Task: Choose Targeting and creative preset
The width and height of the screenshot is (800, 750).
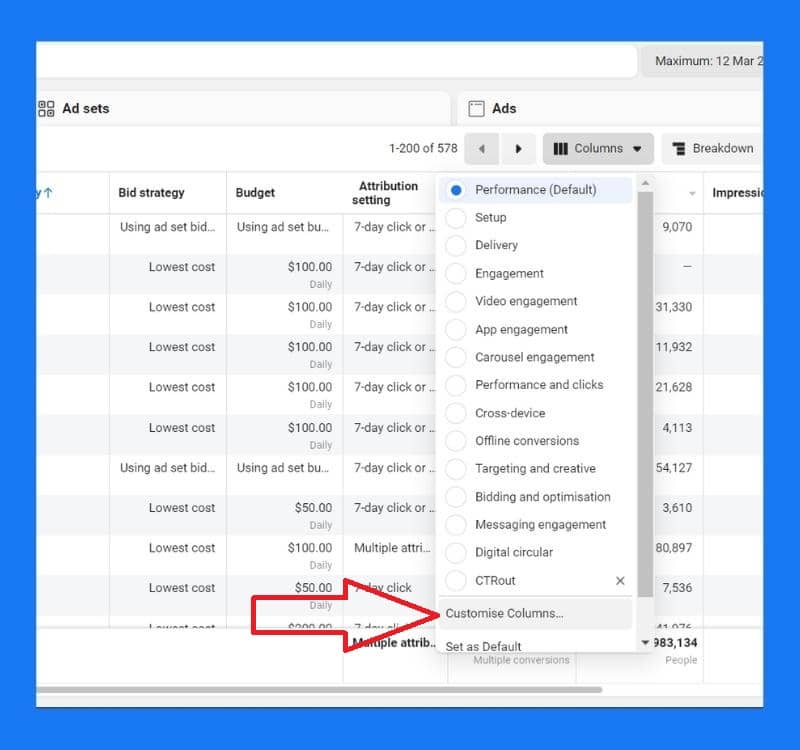Action: click(536, 468)
